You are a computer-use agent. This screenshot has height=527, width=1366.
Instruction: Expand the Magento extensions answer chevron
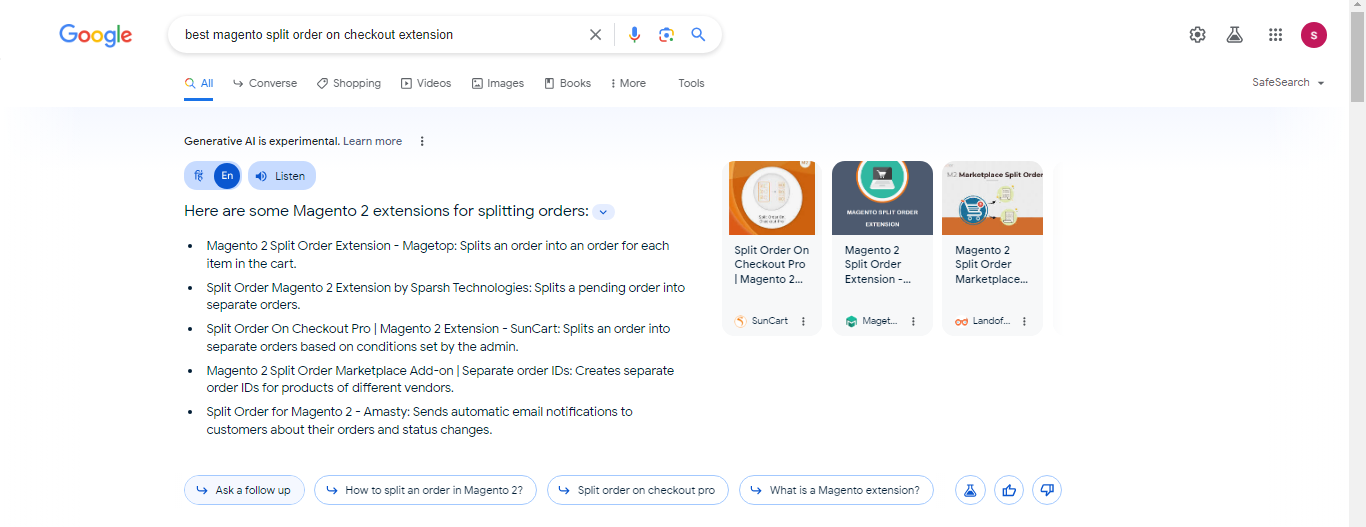click(x=603, y=212)
